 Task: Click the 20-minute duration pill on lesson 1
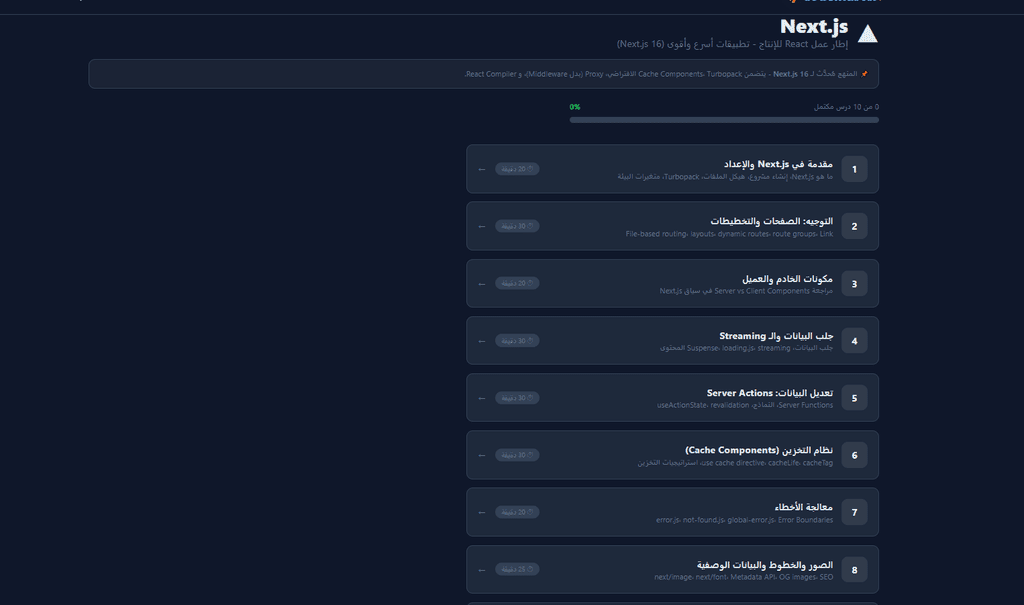click(517, 169)
